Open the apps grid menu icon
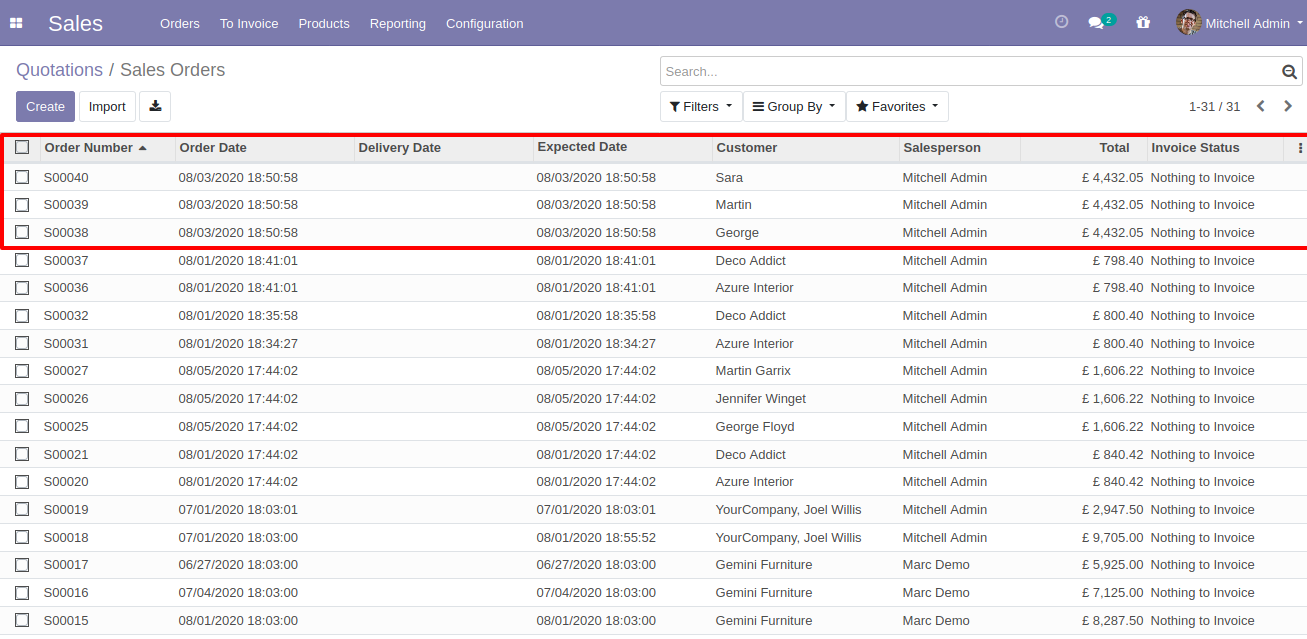The image size is (1307, 639). coord(16,23)
